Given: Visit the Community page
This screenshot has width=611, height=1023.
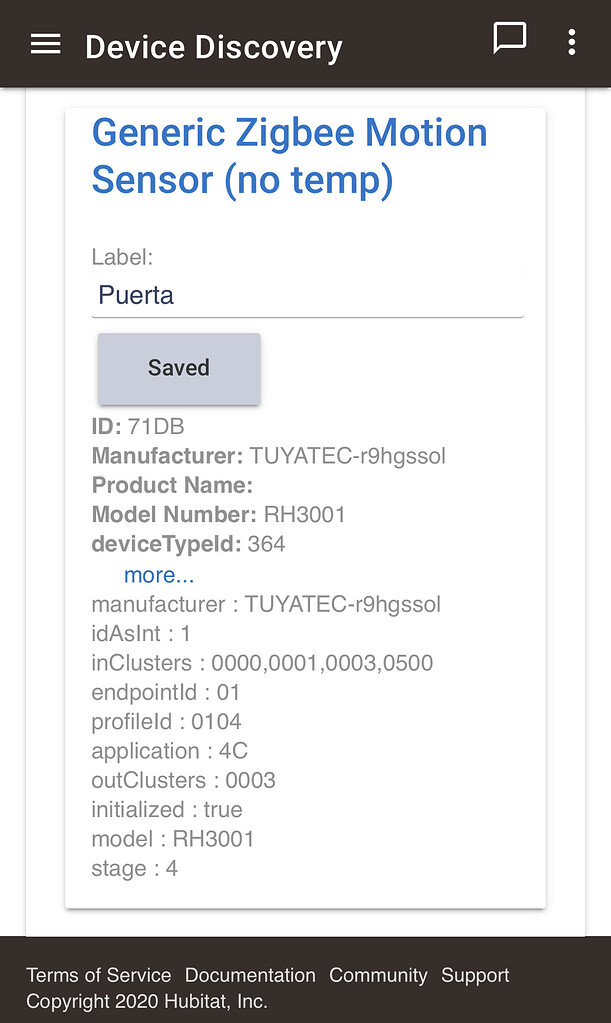Looking at the screenshot, I should pos(378,975).
